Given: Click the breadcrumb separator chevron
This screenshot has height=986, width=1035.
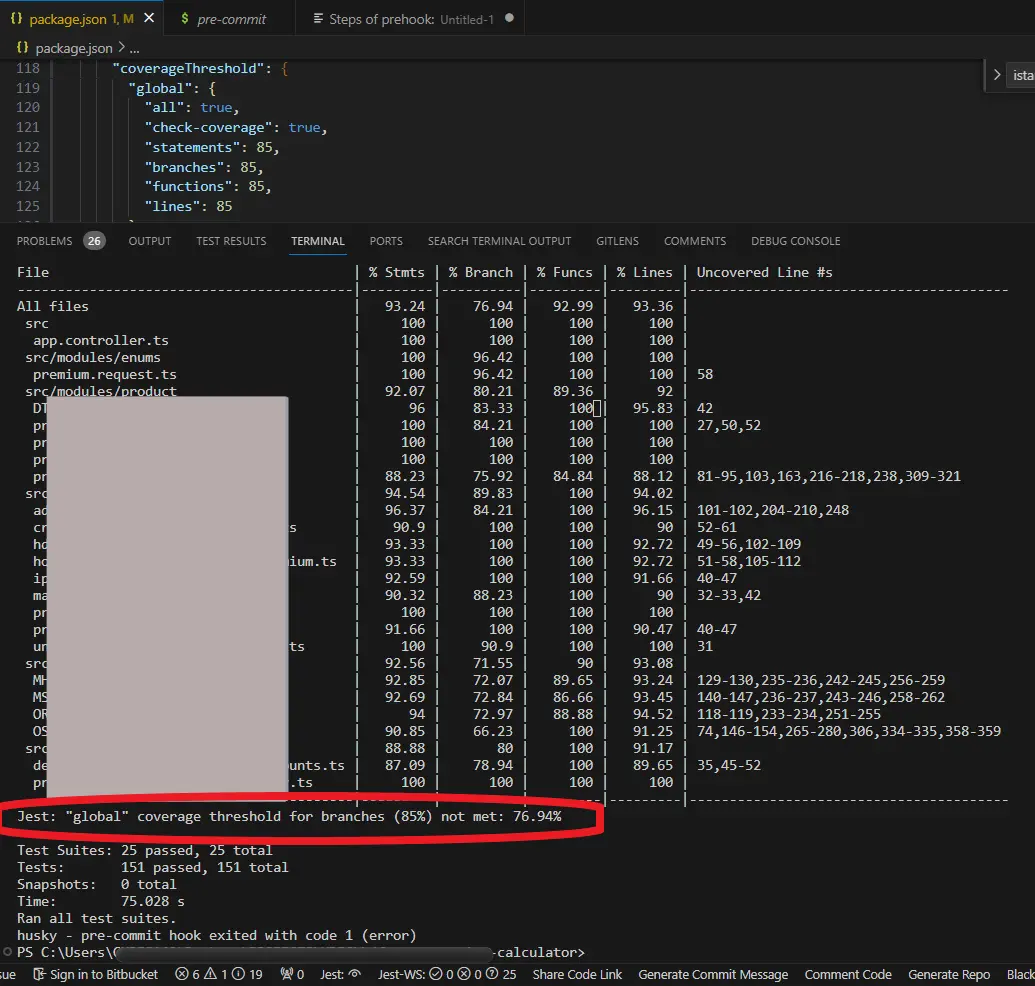Looking at the screenshot, I should [x=121, y=48].
